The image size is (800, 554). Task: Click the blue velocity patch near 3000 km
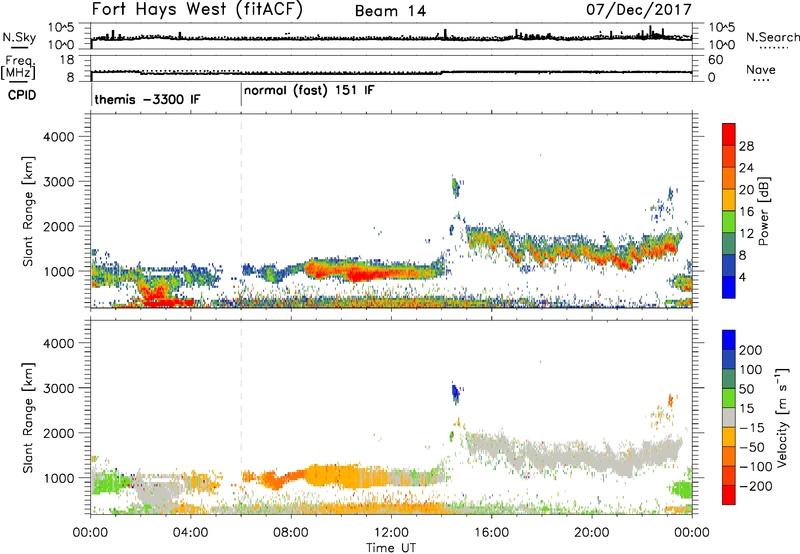455,393
